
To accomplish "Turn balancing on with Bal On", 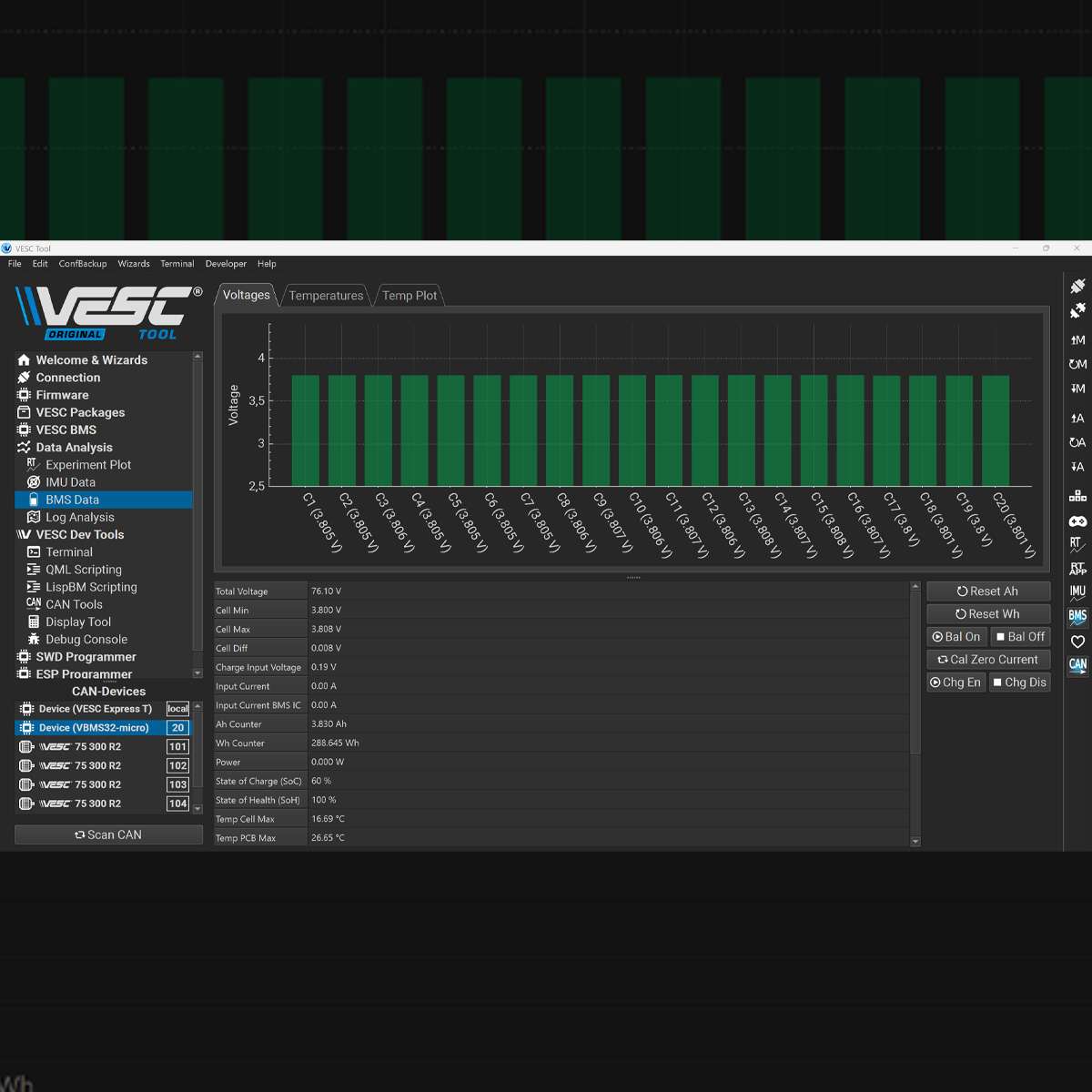I will click(x=956, y=637).
